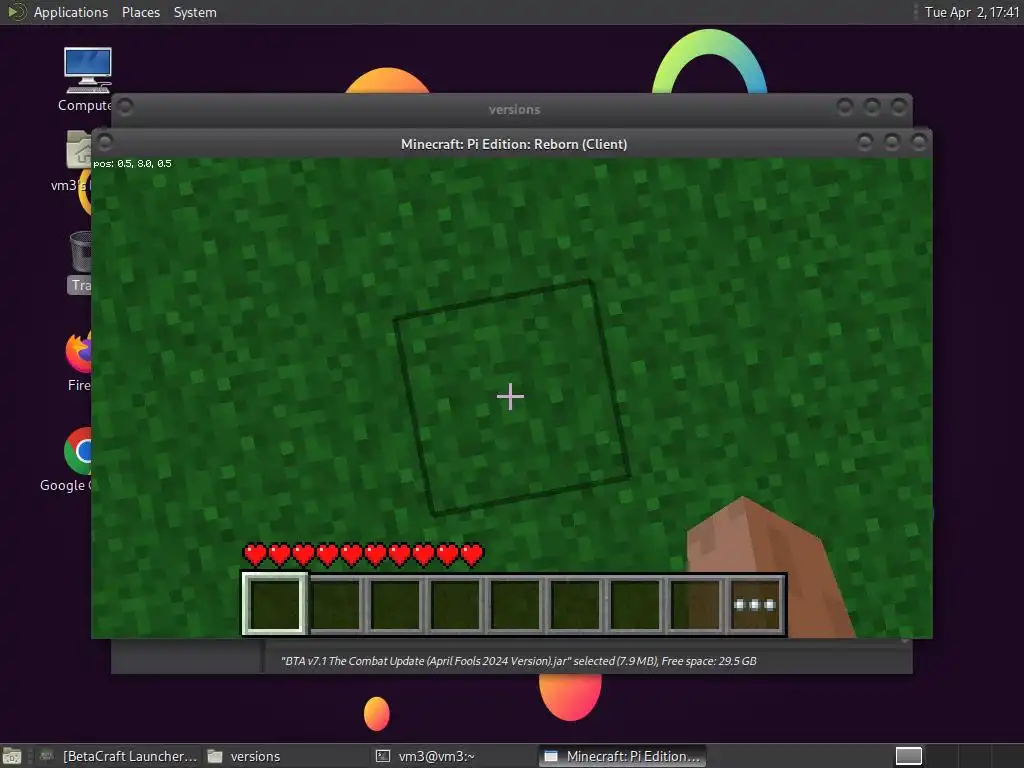Select the sixth hotbar slot

[575, 605]
